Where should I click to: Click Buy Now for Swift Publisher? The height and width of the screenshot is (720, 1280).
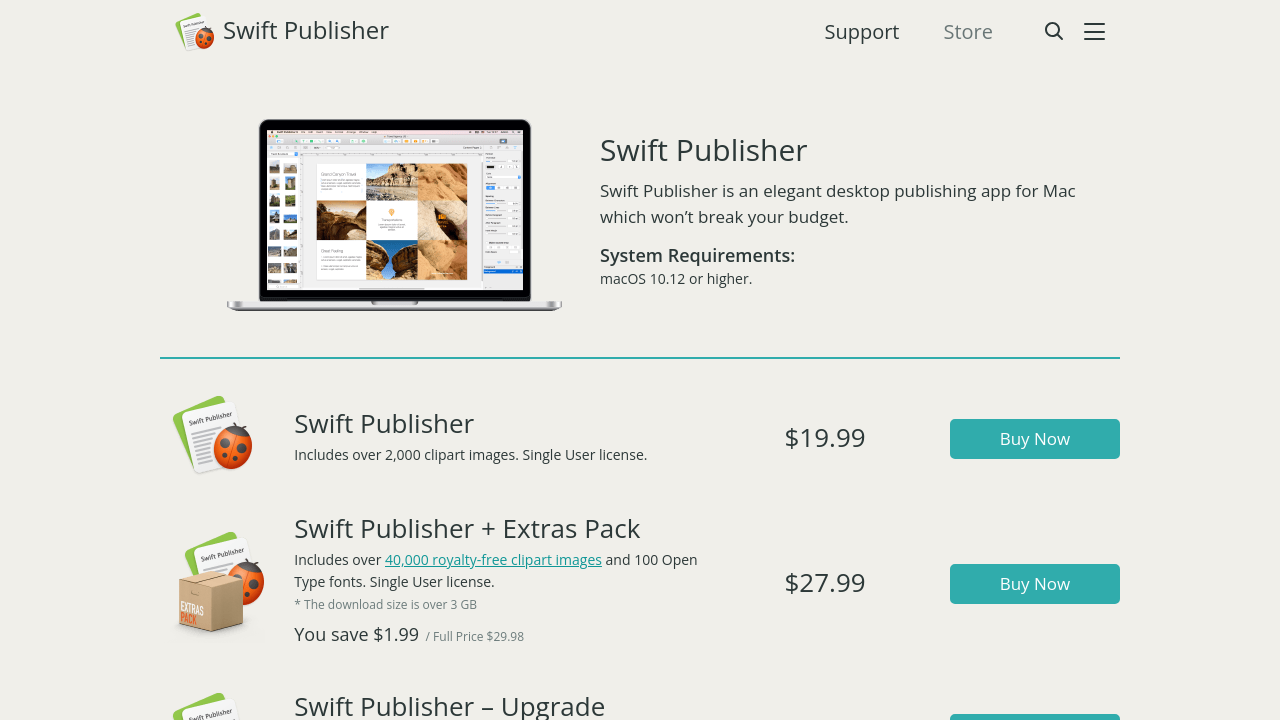click(x=1034, y=438)
